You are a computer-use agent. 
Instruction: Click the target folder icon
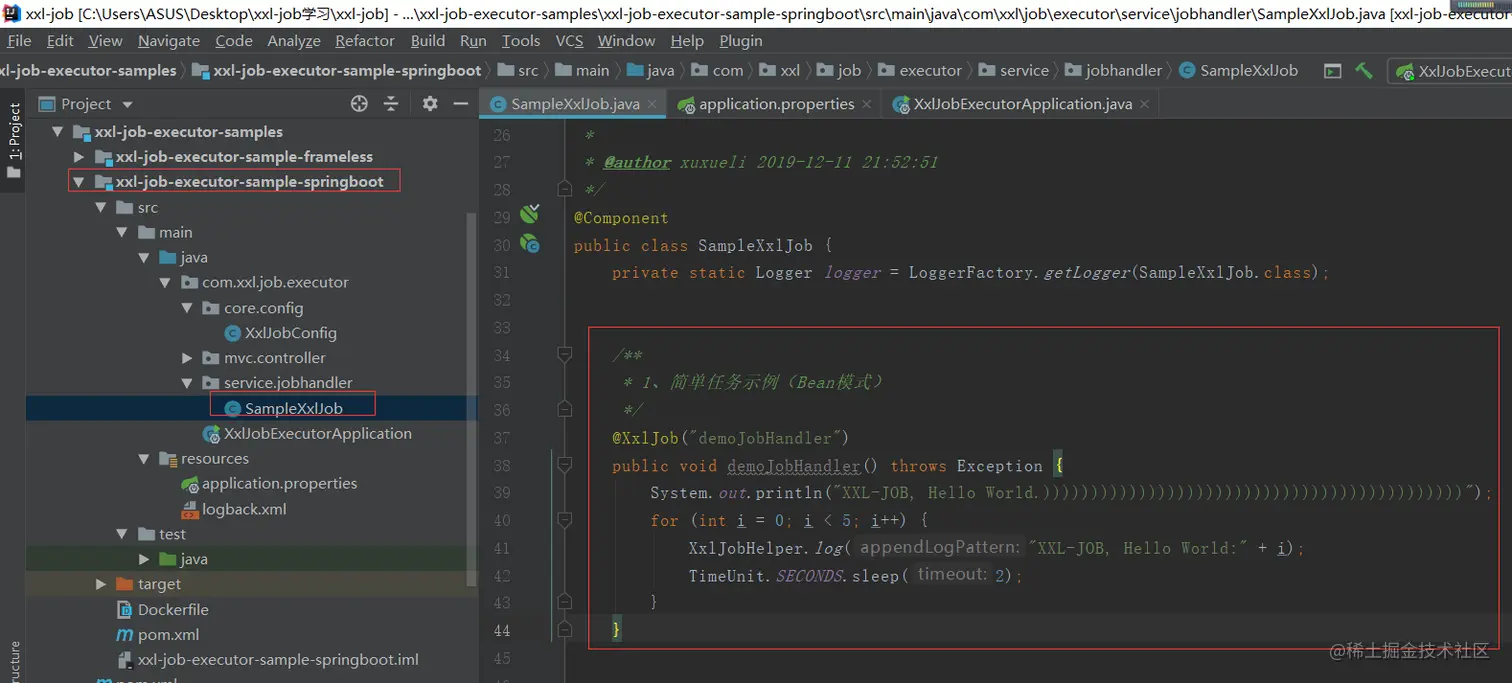(x=125, y=584)
